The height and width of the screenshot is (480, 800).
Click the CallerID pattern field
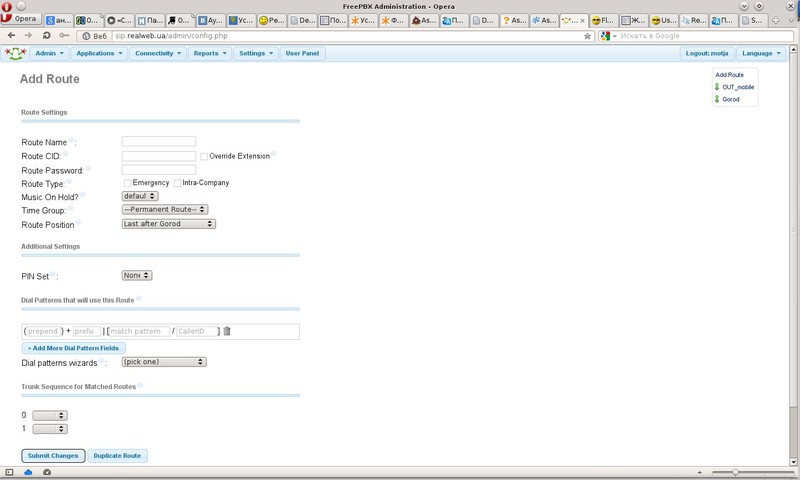[x=197, y=331]
